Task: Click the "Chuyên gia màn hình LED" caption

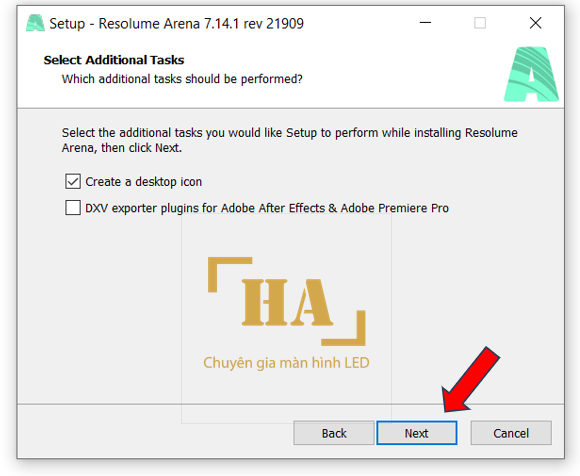Action: point(286,363)
